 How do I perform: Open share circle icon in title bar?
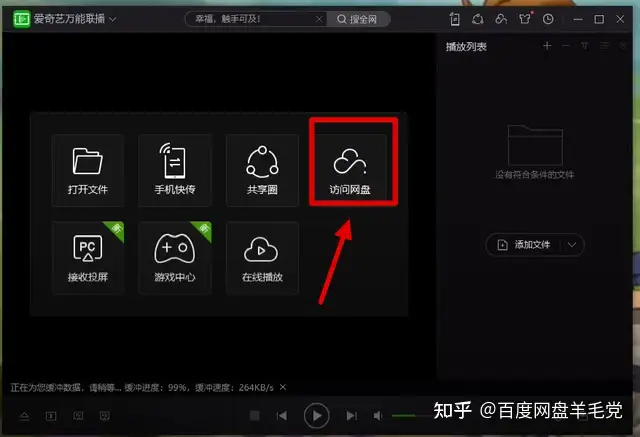[478, 19]
